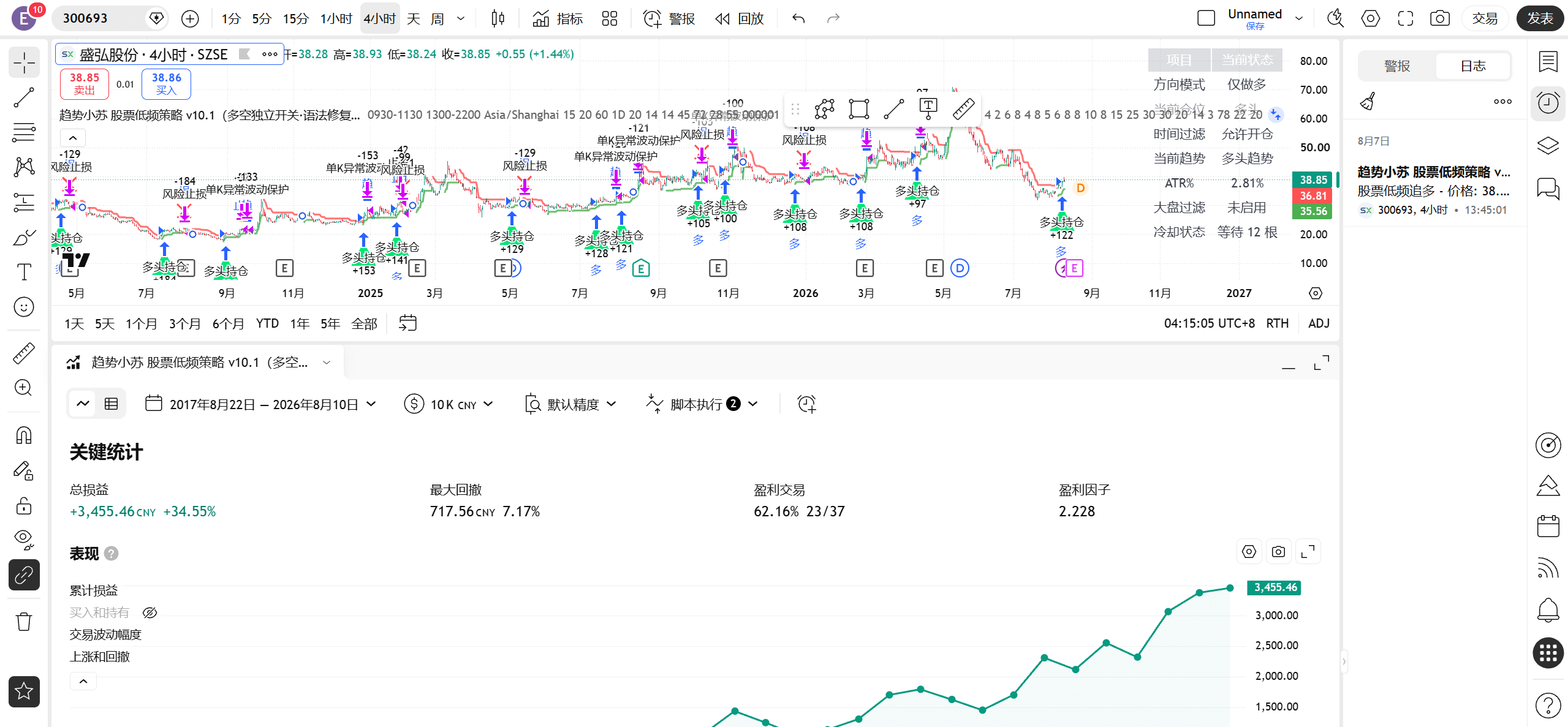This screenshot has width=1568, height=727.
Task: Delete drawings with trash icon
Action: 24,622
